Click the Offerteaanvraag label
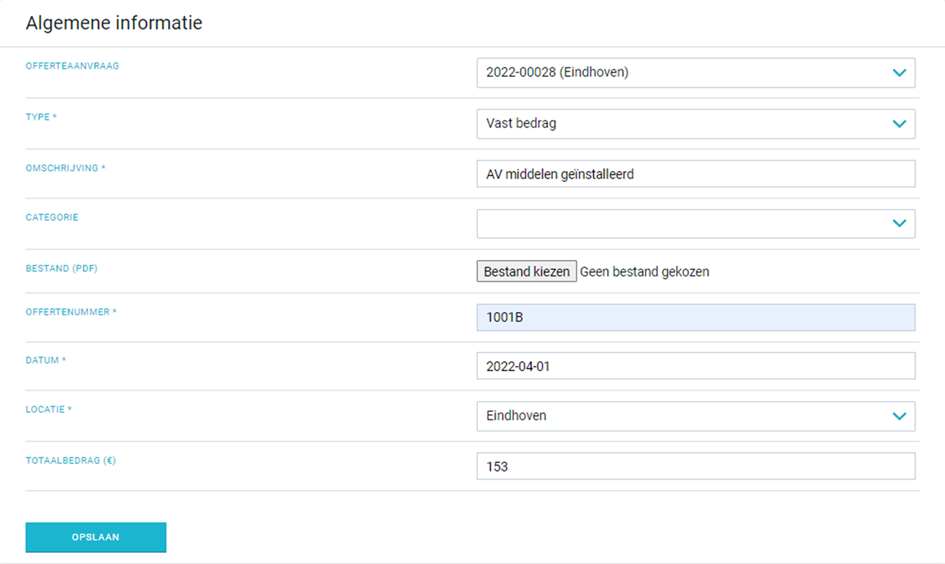Screen dimensions: 945x564 [72, 66]
